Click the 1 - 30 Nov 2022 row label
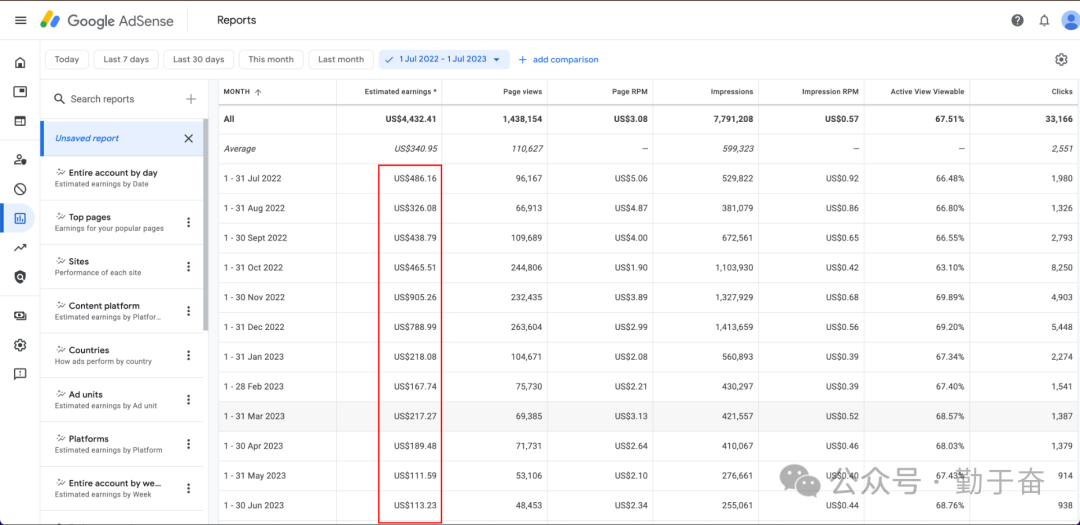This screenshot has height=525, width=1080. [x=253, y=298]
